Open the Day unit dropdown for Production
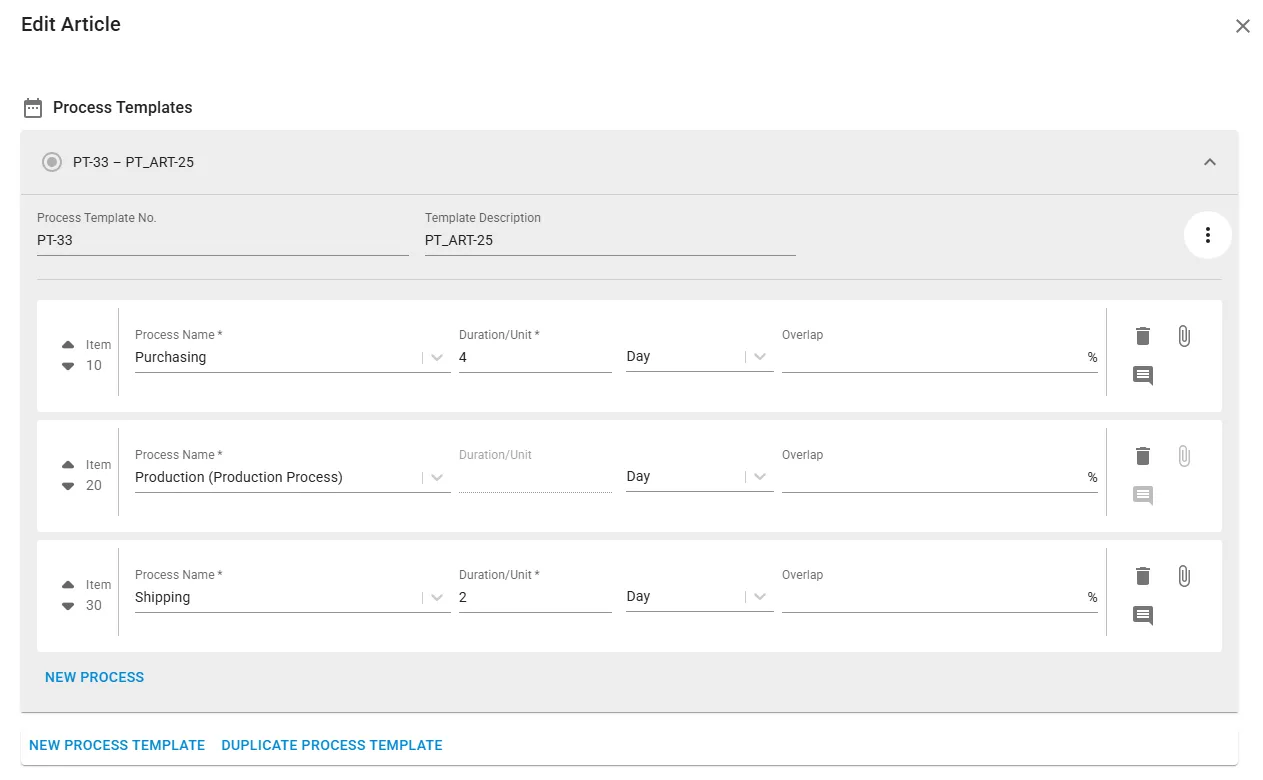The height and width of the screenshot is (780, 1263). click(x=760, y=477)
